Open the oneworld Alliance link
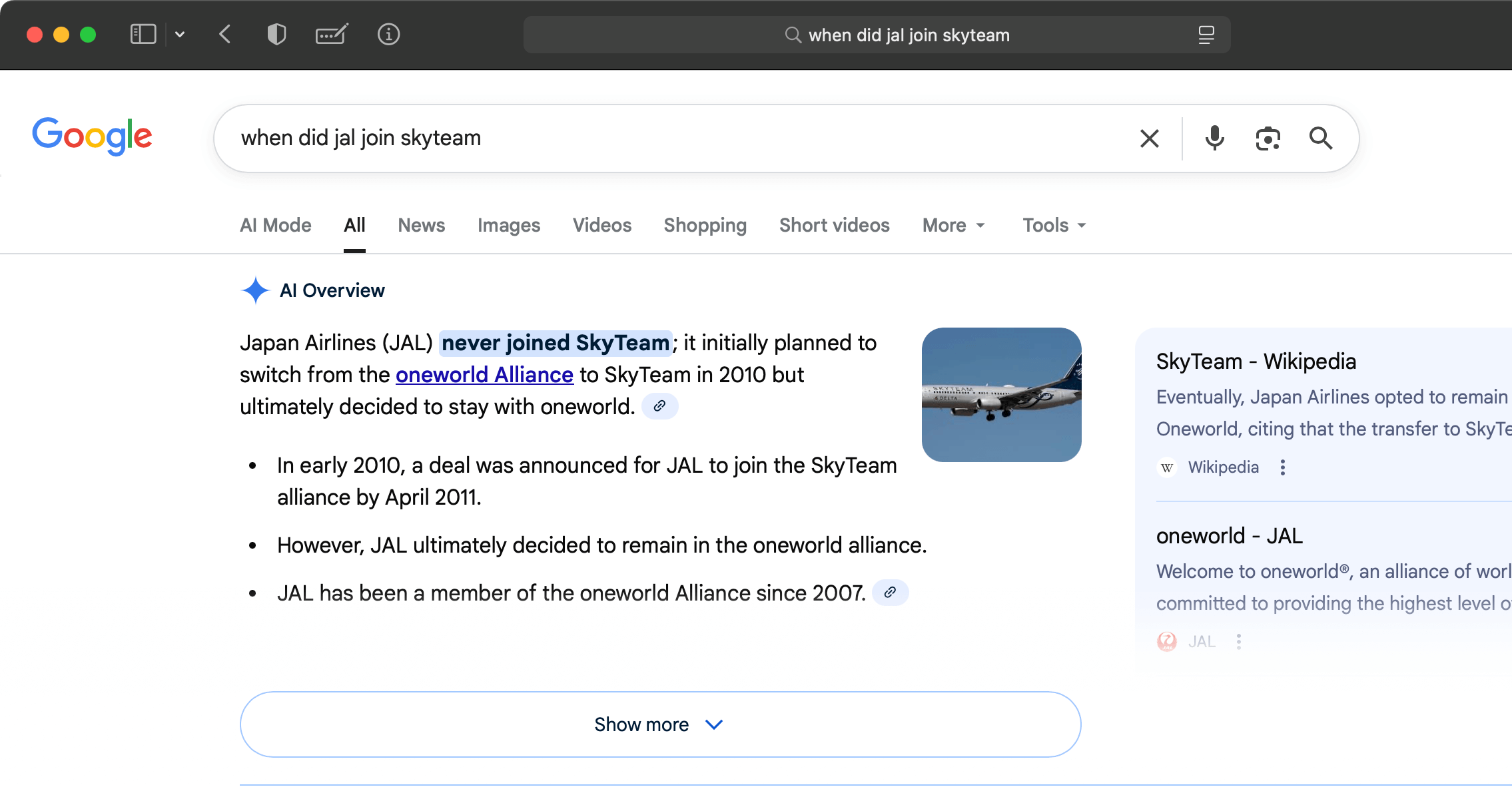The width and height of the screenshot is (1512, 795). pos(484,374)
